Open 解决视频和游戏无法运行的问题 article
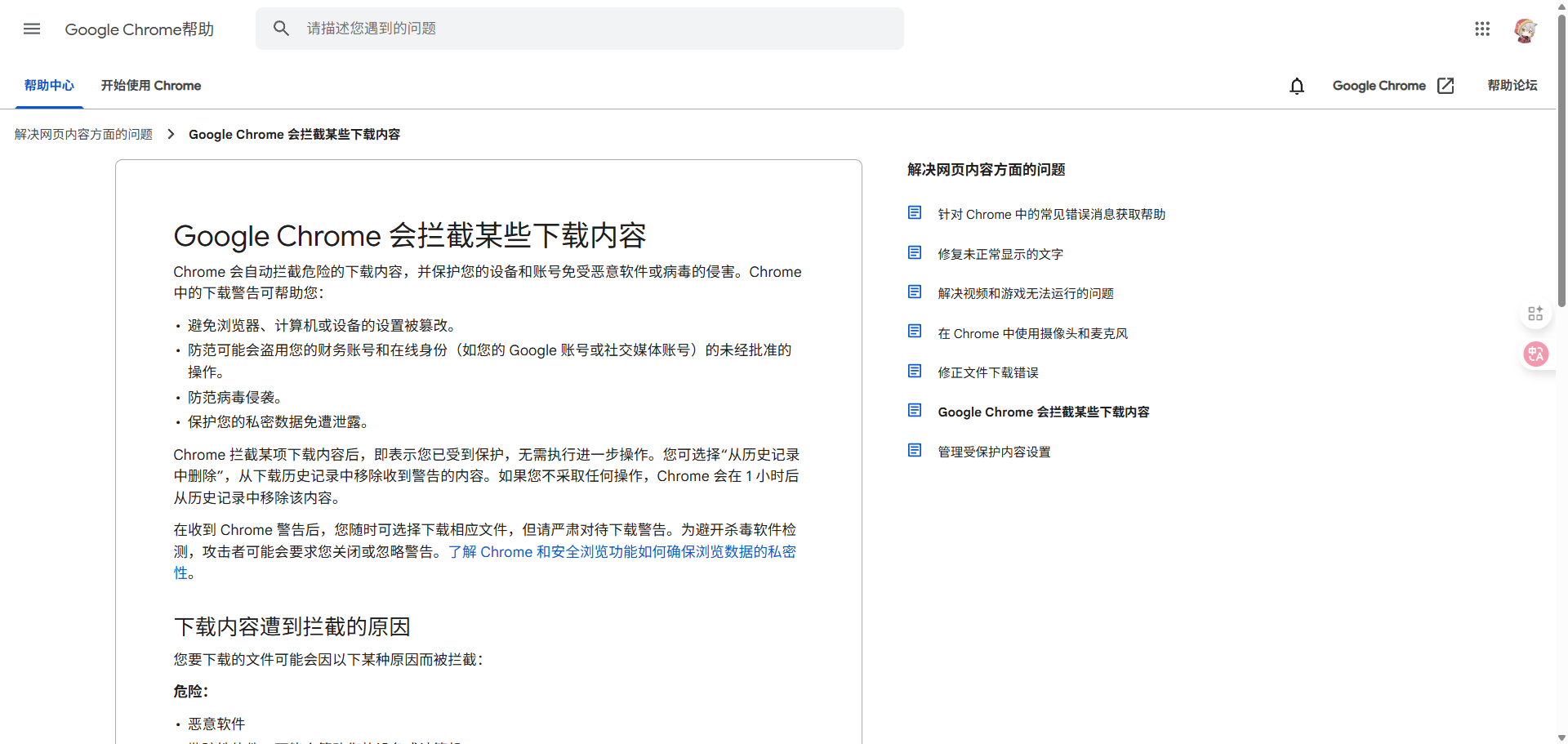 pyautogui.click(x=1026, y=293)
